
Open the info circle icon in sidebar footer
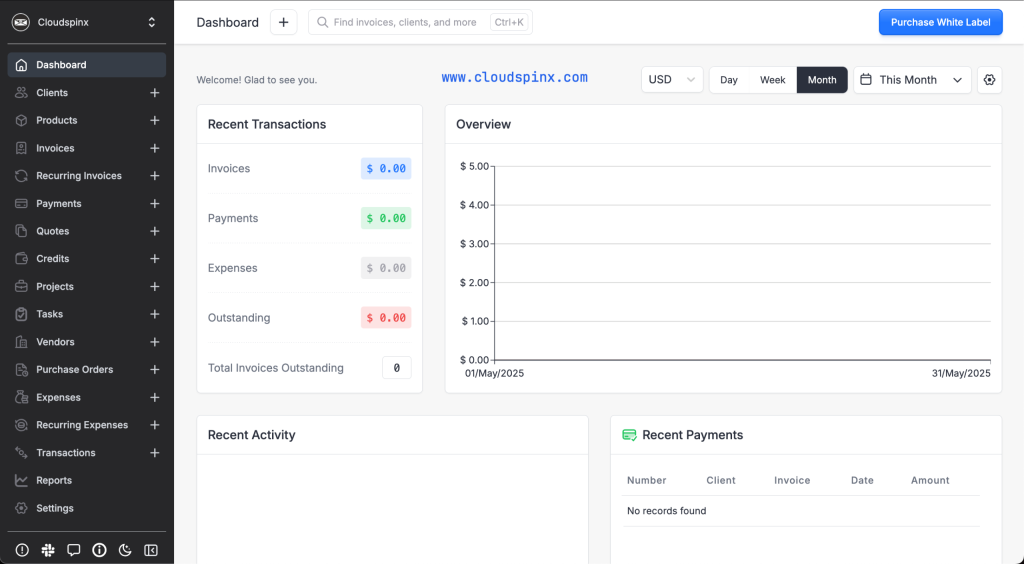click(x=99, y=550)
